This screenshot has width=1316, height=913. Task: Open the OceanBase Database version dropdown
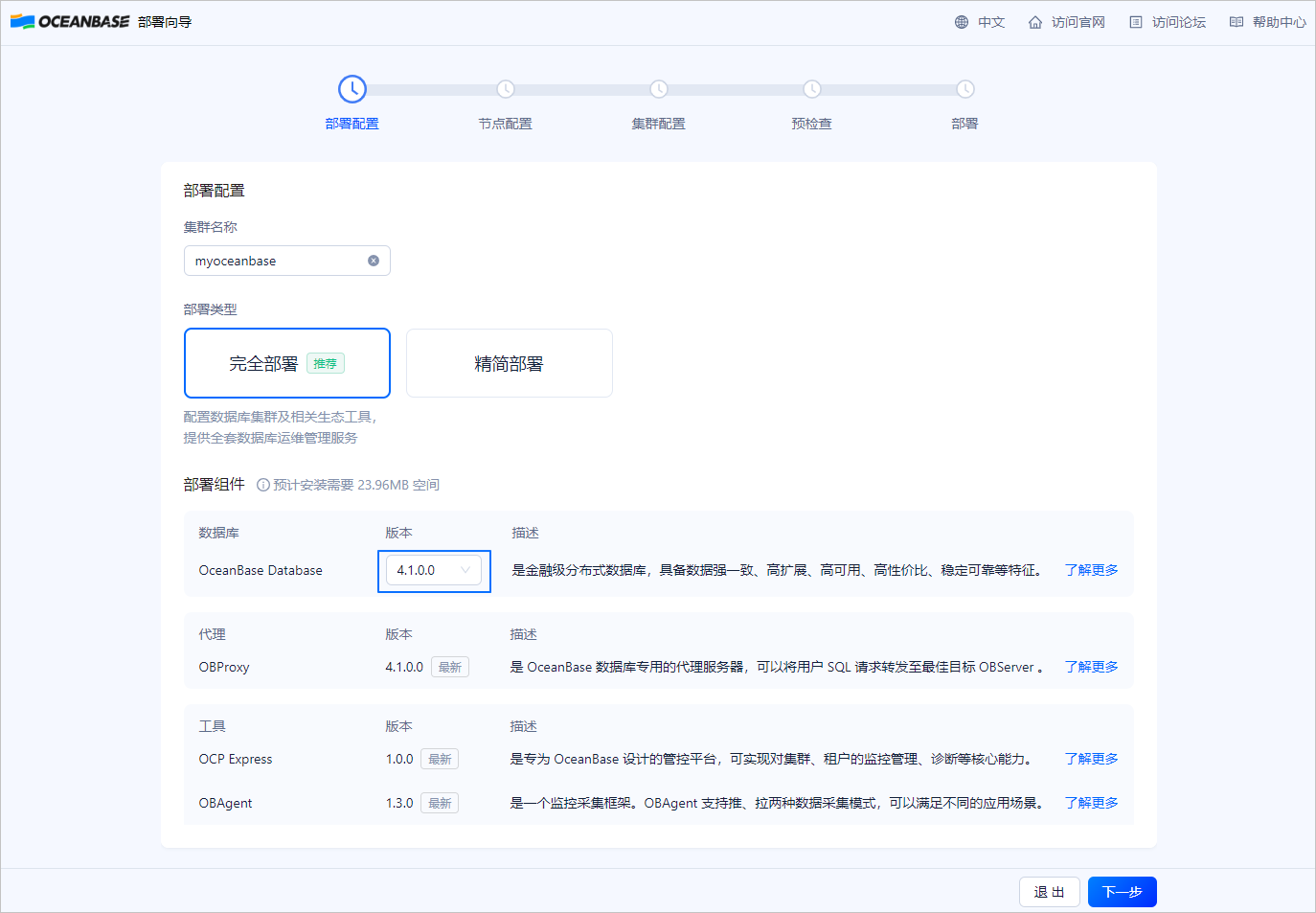tap(434, 569)
